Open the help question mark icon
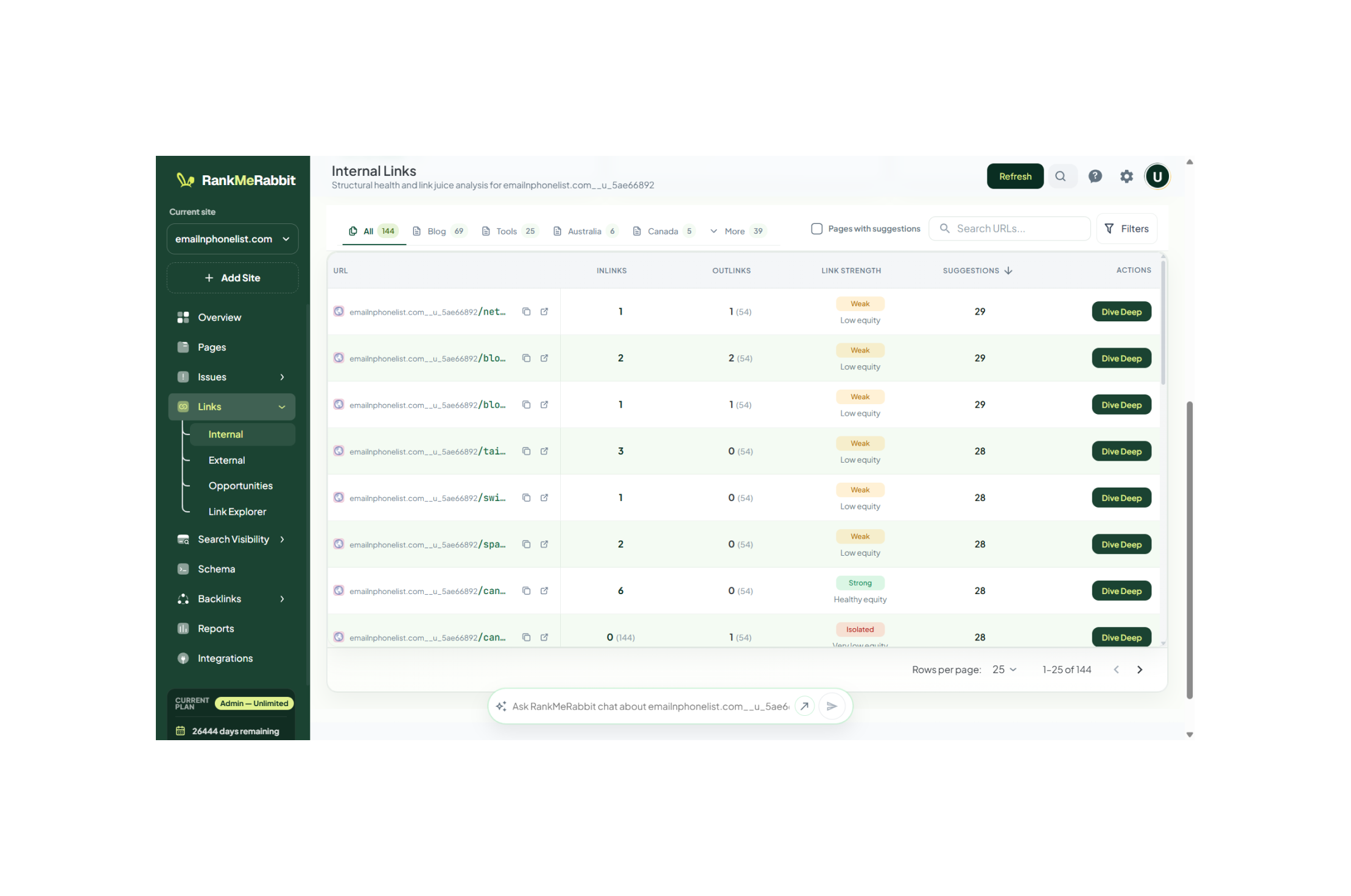This screenshot has height=896, width=1351. pos(1095,177)
